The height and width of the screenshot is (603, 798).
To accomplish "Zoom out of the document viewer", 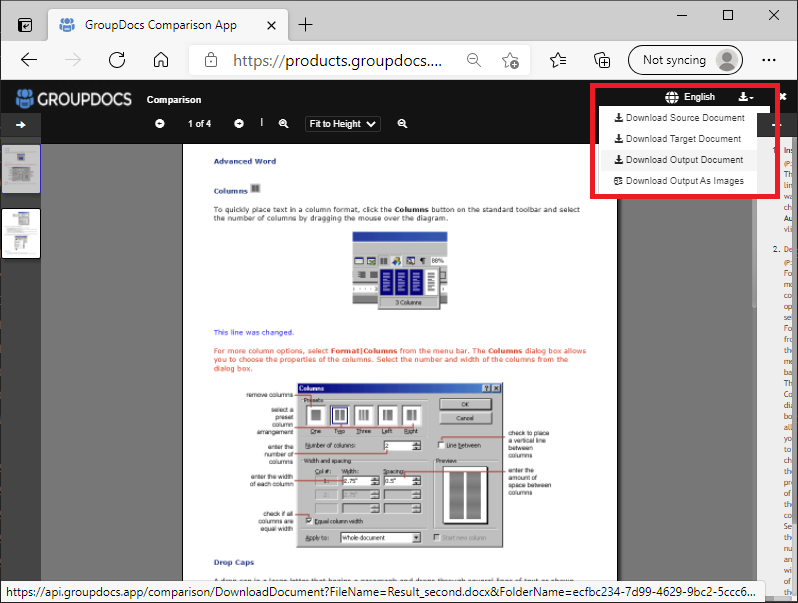I will click(x=402, y=124).
